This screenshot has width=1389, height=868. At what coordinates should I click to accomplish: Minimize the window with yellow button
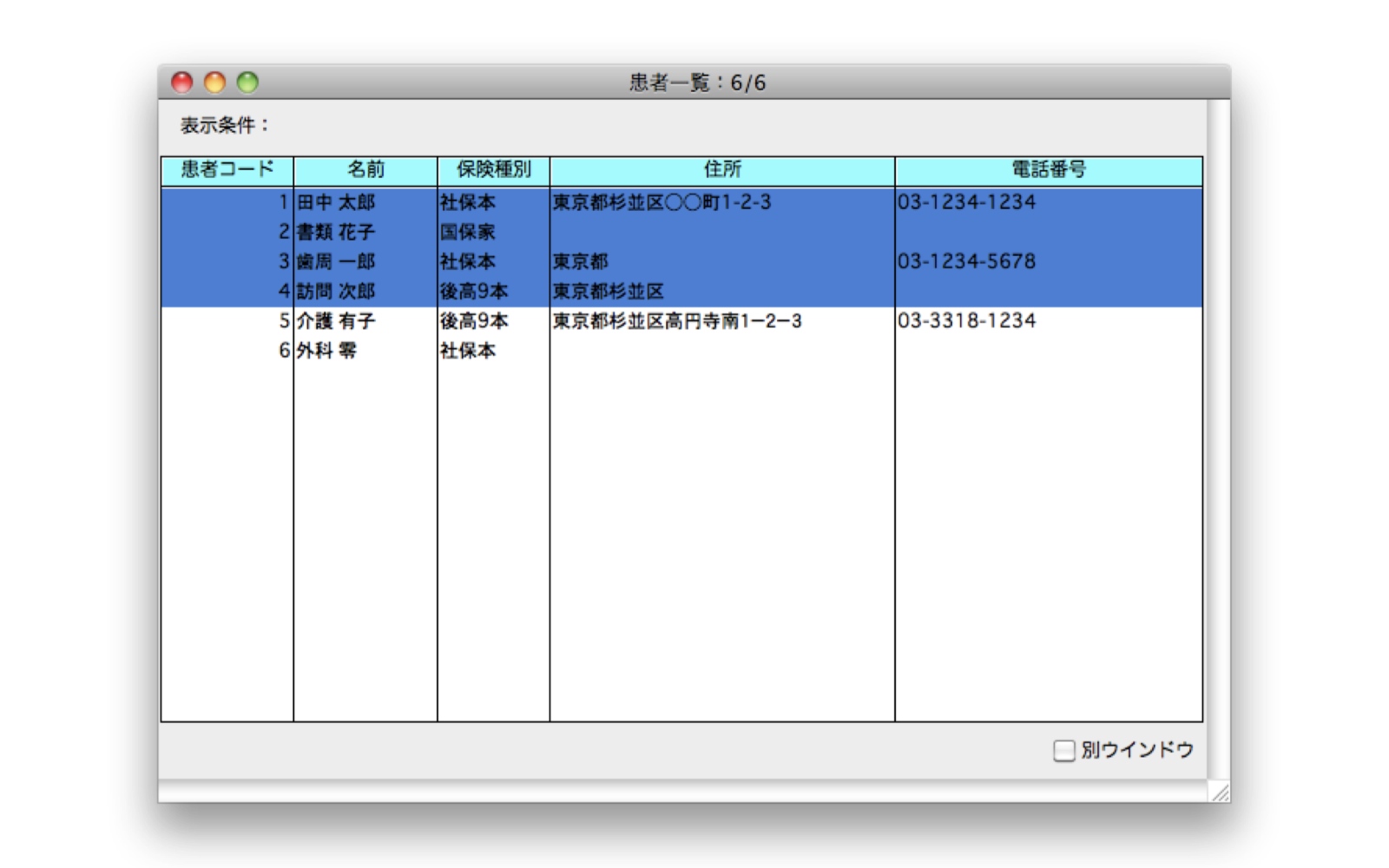pyautogui.click(x=214, y=82)
